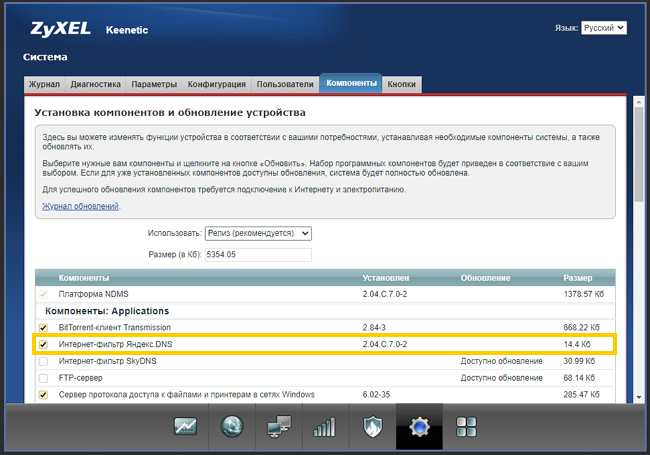
Task: Toggle Интернет-фильтр Яндекс.DNS checkbox
Action: pyautogui.click(x=42, y=344)
